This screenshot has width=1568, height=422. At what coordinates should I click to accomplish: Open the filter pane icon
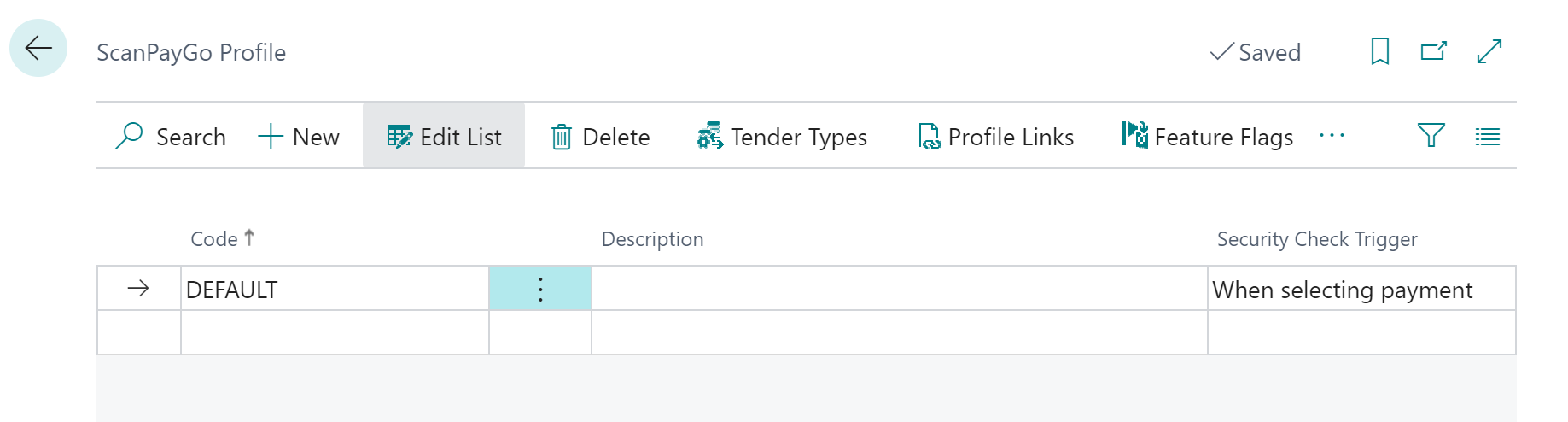point(1431,136)
